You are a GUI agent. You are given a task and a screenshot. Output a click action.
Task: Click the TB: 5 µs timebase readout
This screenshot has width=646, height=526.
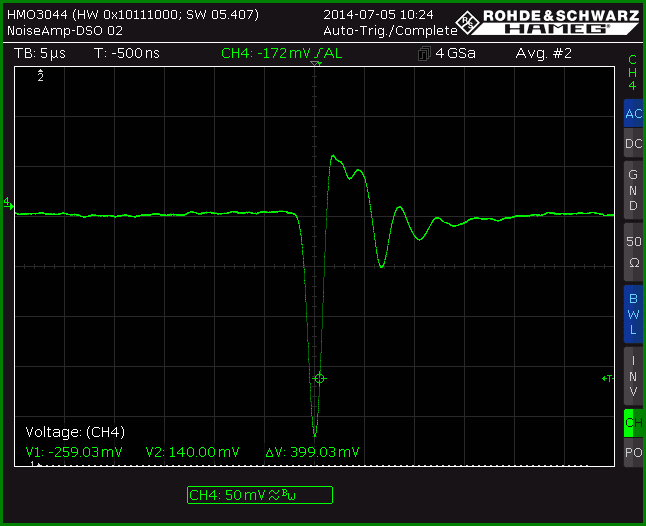coord(40,54)
